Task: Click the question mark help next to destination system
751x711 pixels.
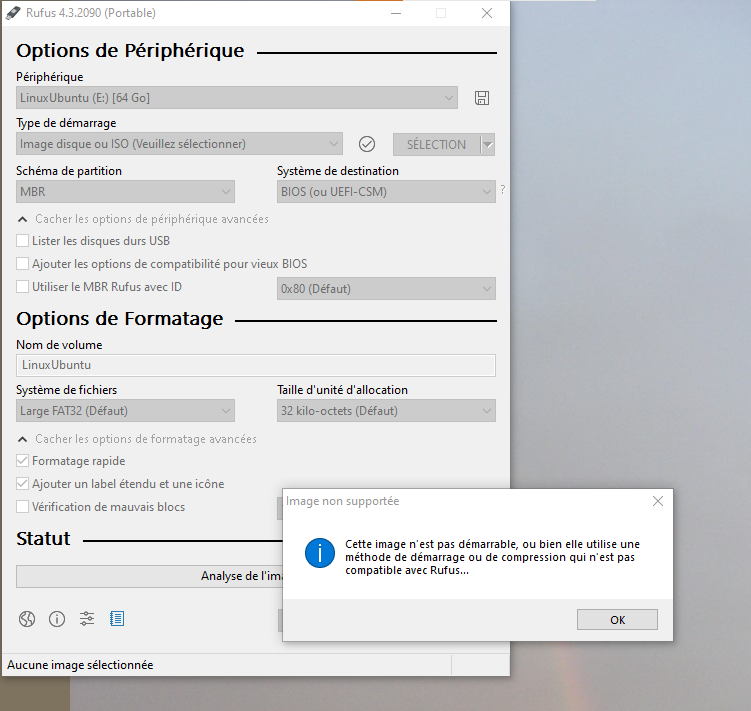Action: 502,190
